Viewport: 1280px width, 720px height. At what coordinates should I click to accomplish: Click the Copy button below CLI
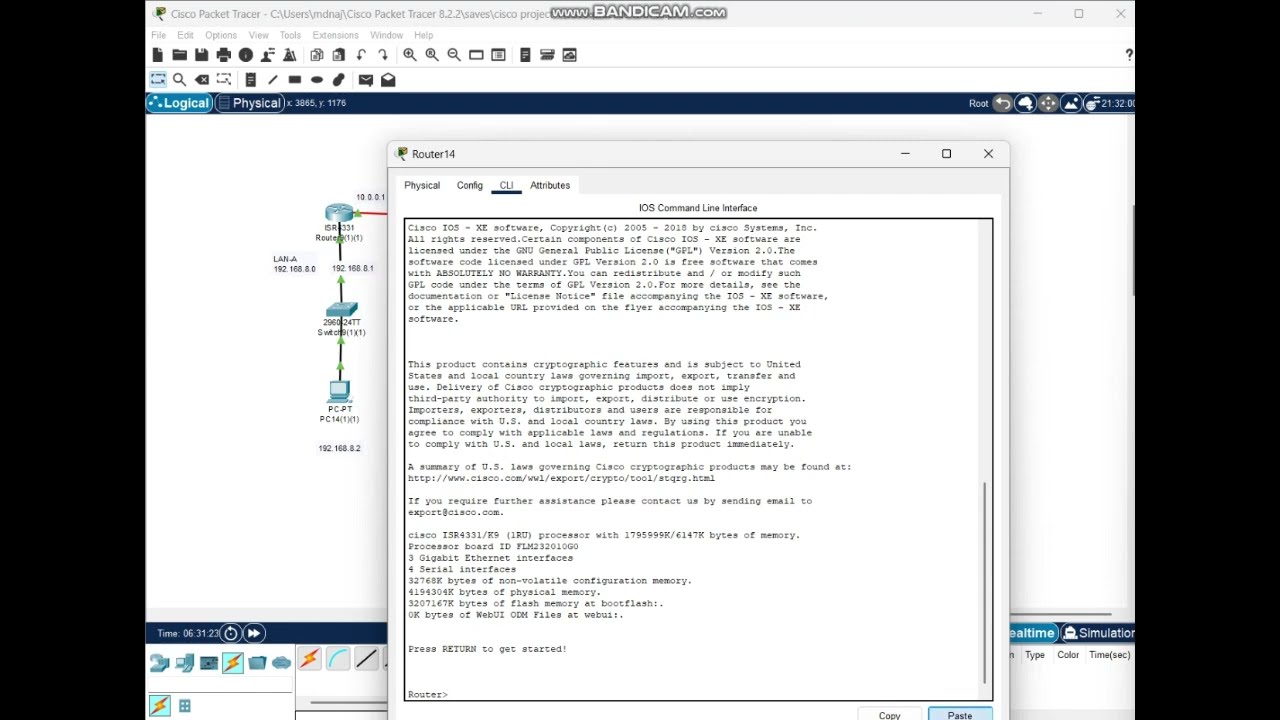(x=890, y=714)
